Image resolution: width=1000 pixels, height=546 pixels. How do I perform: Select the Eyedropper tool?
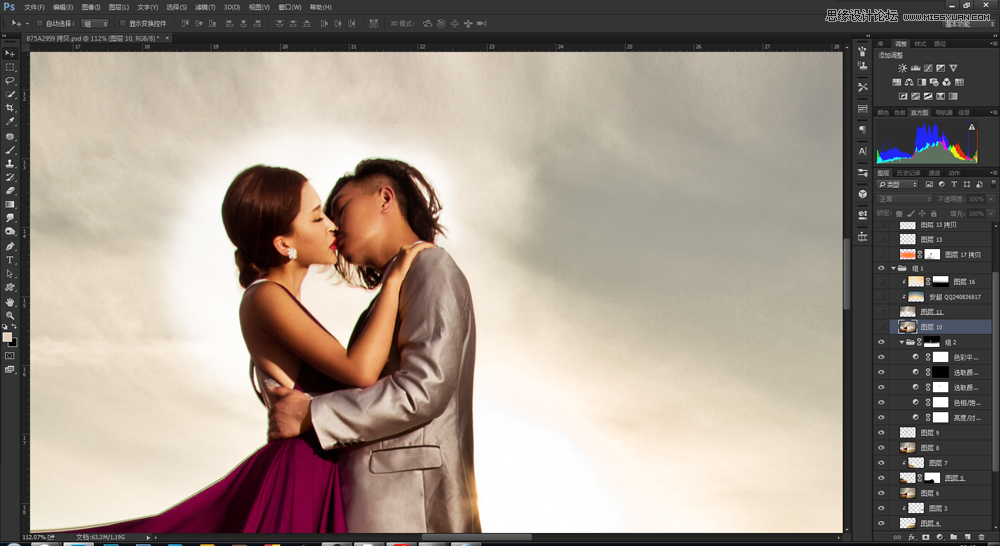[10, 122]
